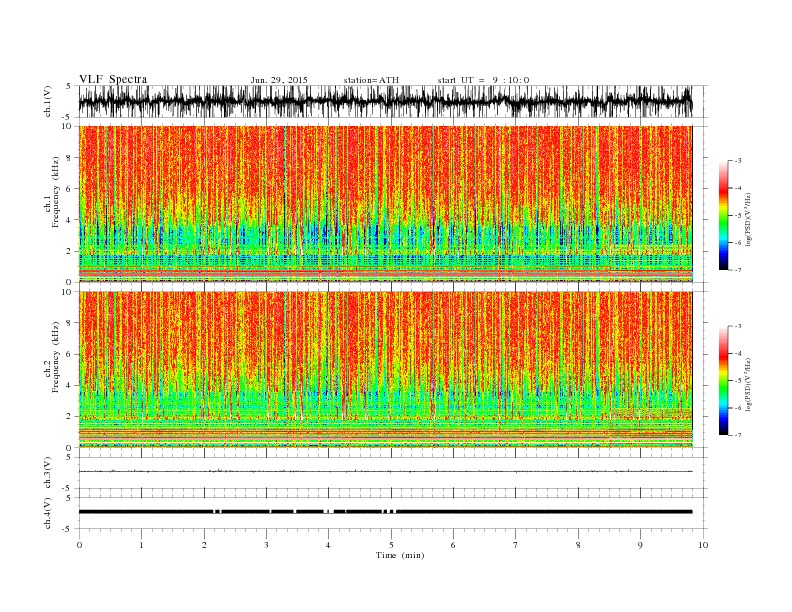The width and height of the screenshot is (792, 612).
Task: Click the "ch.4(V)" axis label
Action: click(x=48, y=513)
